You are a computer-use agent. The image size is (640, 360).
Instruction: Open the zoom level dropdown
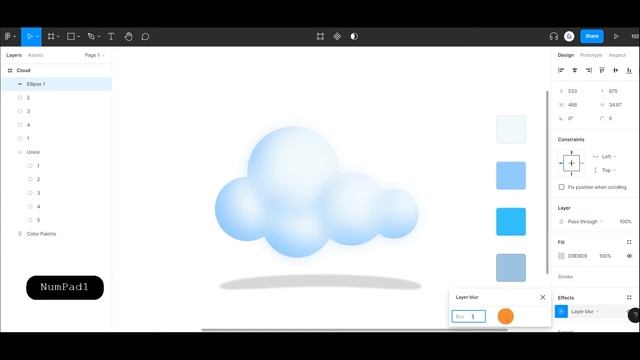[635, 36]
